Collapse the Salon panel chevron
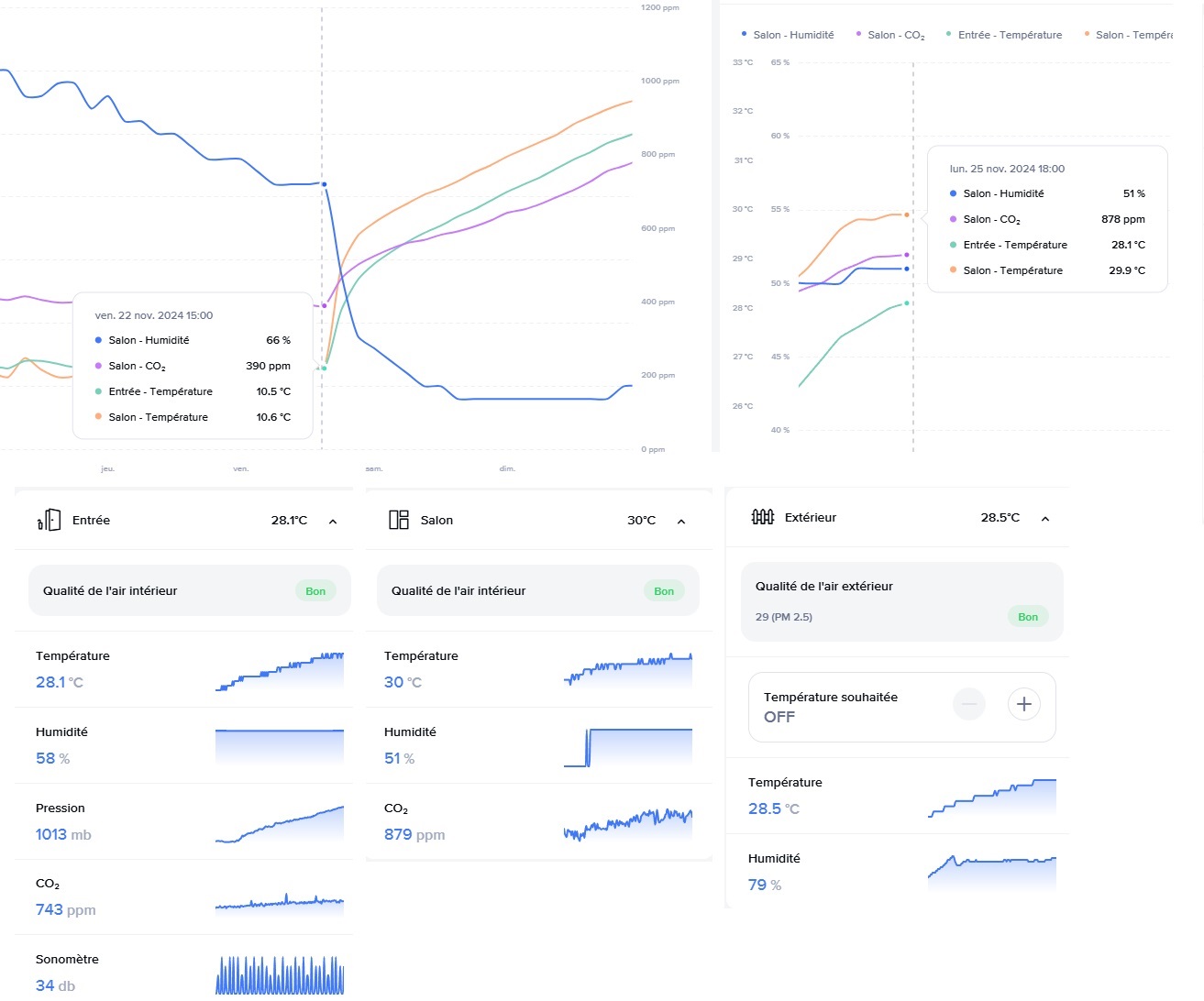Image resolution: width=1204 pixels, height=1001 pixels. coord(681,522)
